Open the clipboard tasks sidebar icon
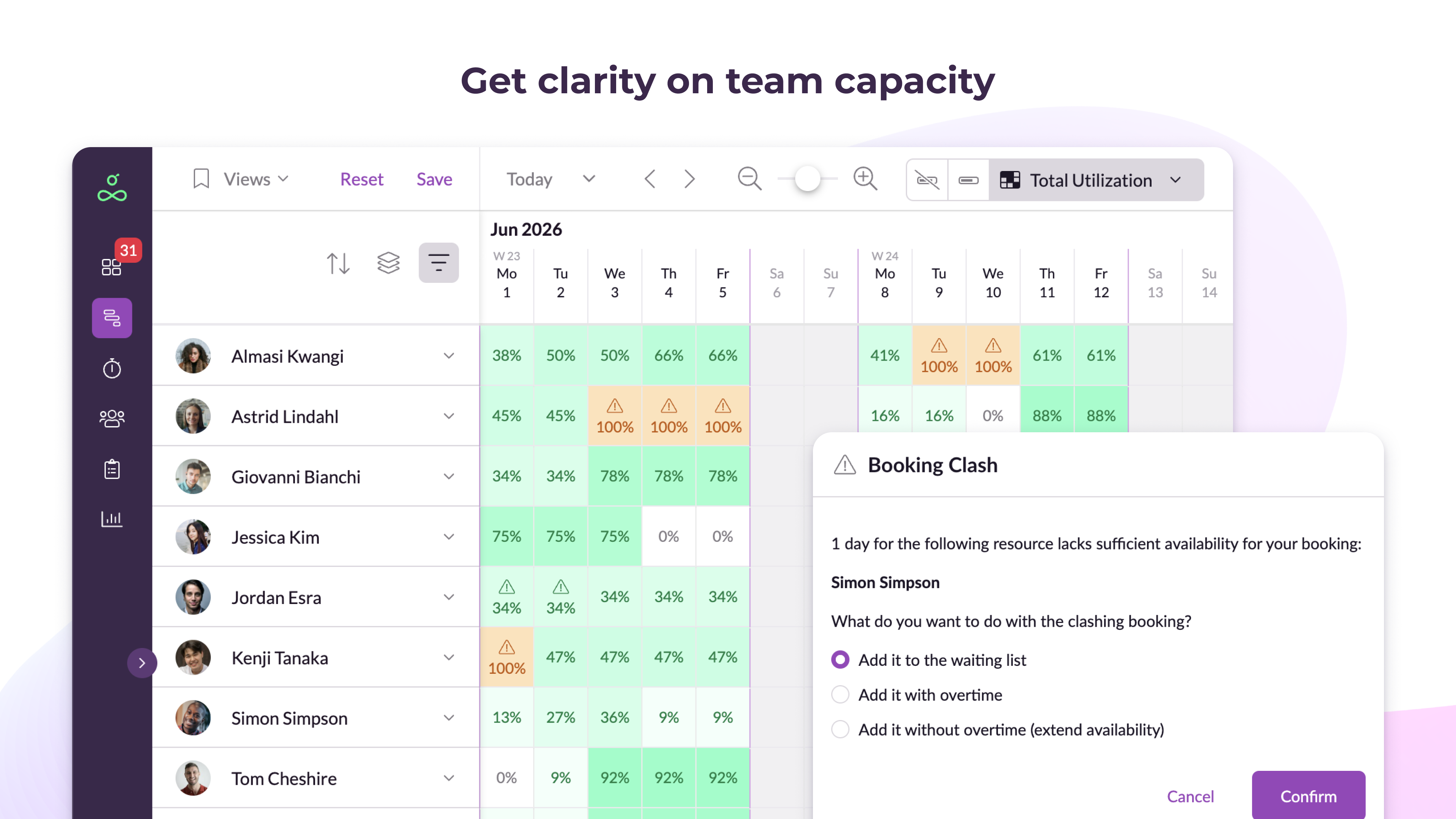 pos(111,469)
